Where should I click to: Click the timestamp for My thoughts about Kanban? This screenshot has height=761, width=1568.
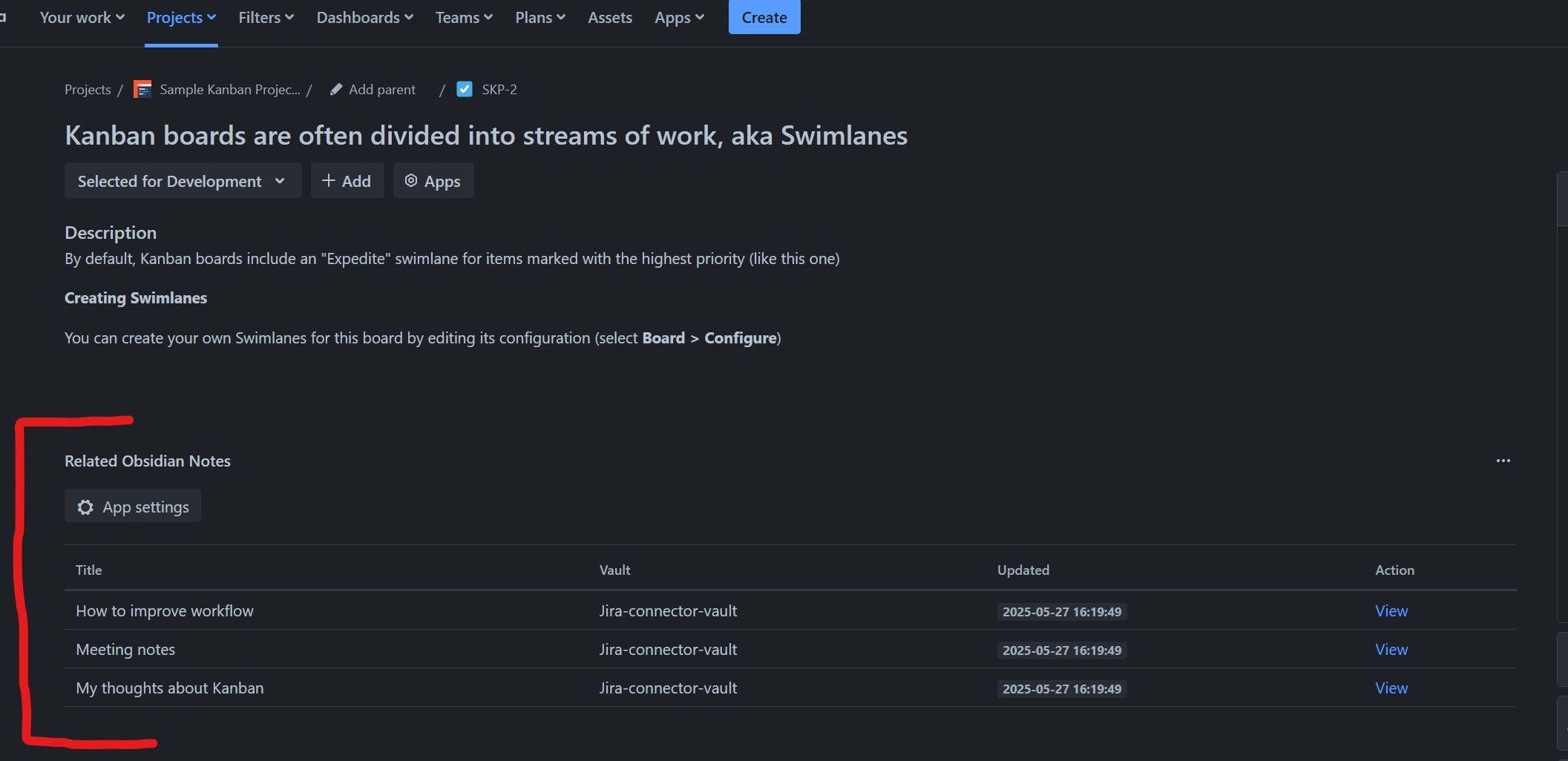pyautogui.click(x=1062, y=689)
